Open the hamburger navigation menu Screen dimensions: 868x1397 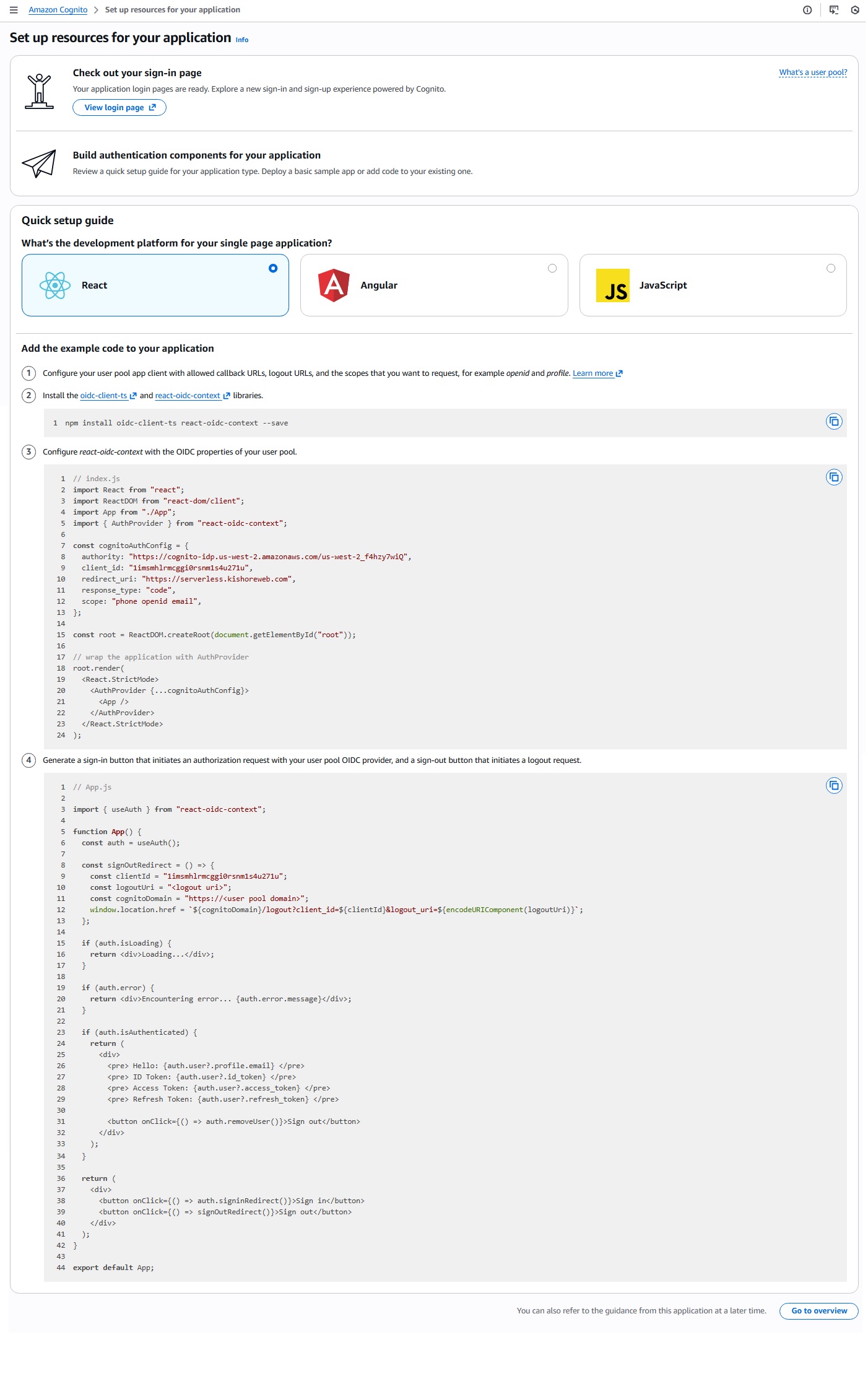14,10
